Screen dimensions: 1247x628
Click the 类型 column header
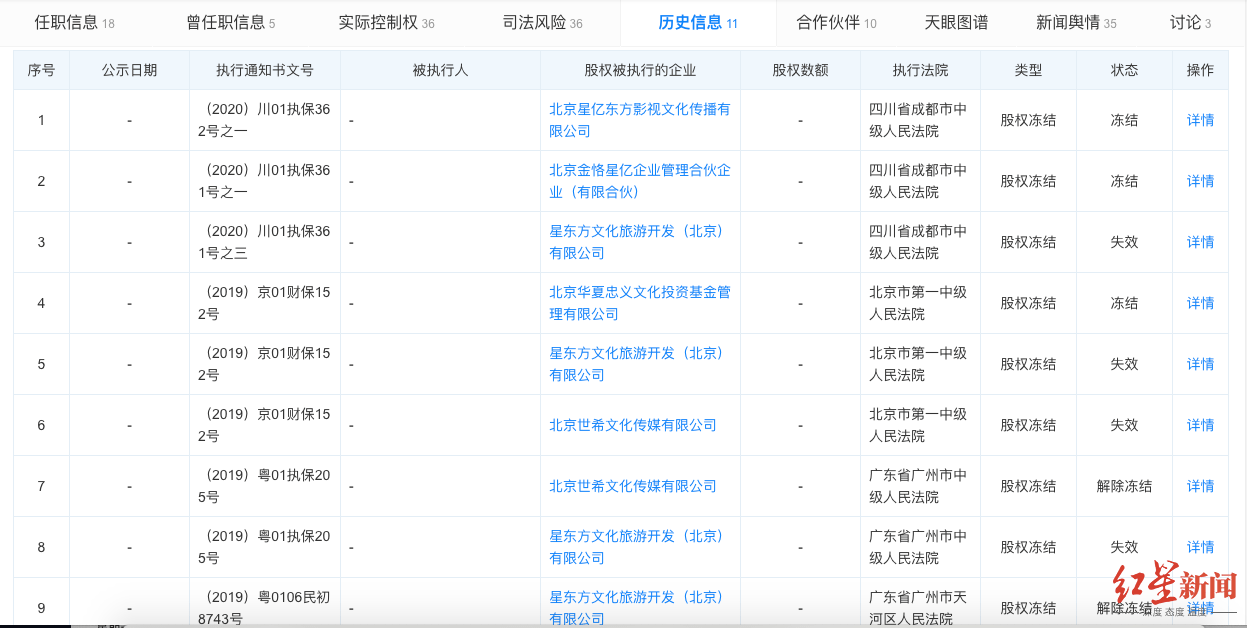click(x=1028, y=70)
